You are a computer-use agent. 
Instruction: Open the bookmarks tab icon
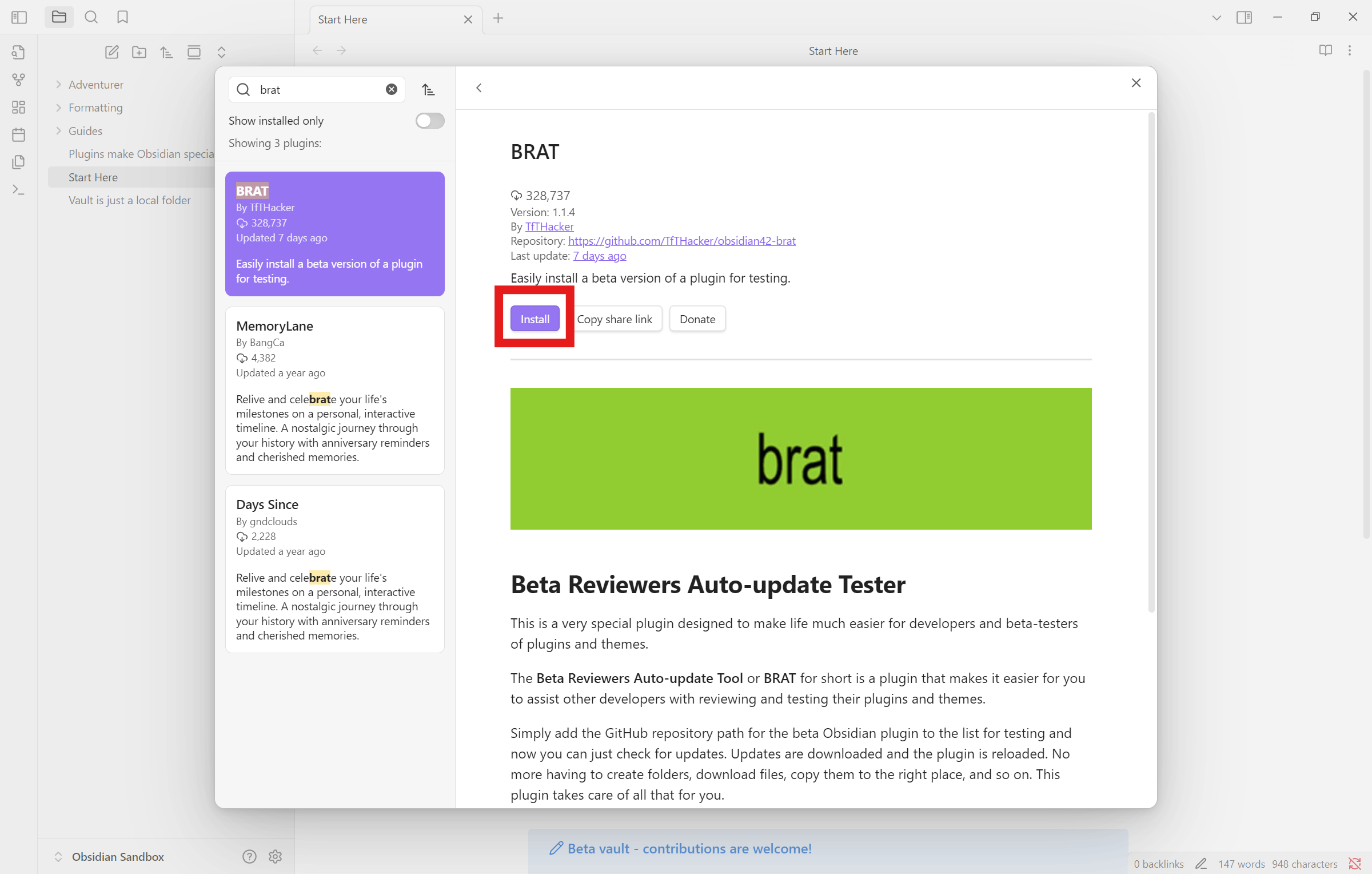(x=122, y=17)
